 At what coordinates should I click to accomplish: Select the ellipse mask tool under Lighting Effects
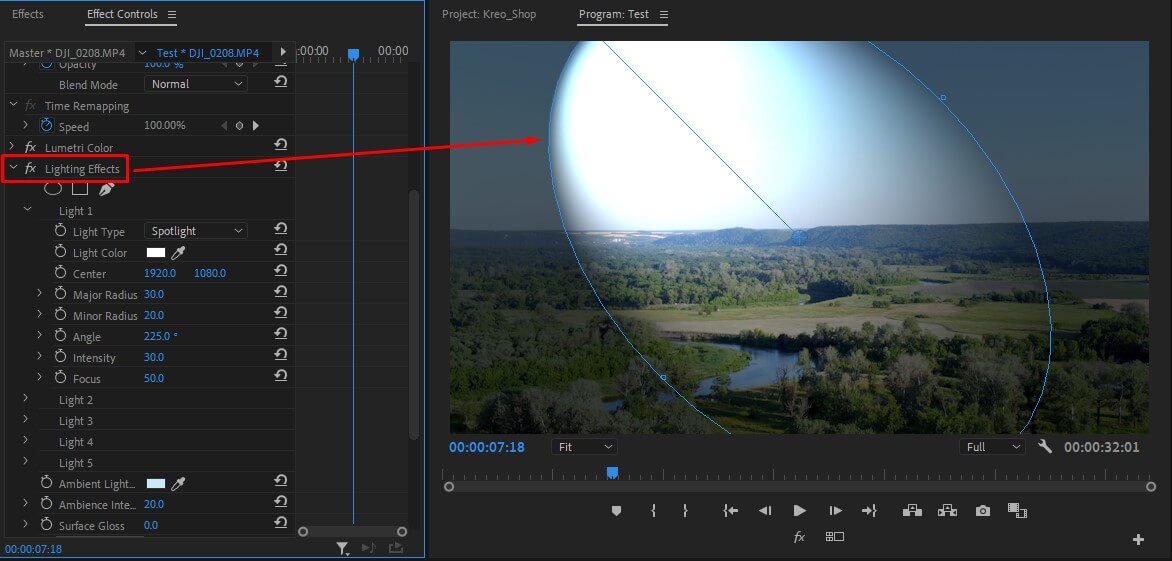coord(52,189)
